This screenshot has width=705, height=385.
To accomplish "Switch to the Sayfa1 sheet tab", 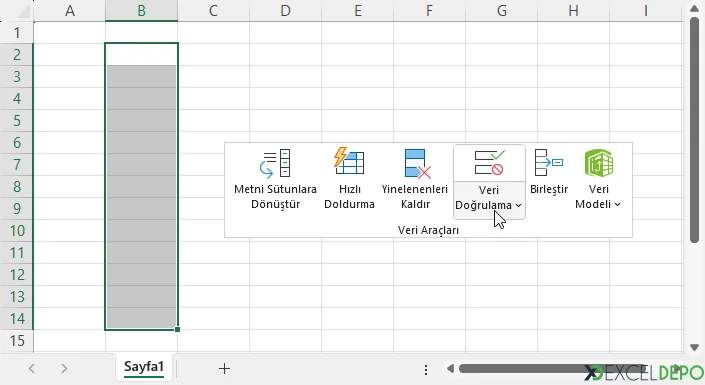I will click(x=144, y=367).
